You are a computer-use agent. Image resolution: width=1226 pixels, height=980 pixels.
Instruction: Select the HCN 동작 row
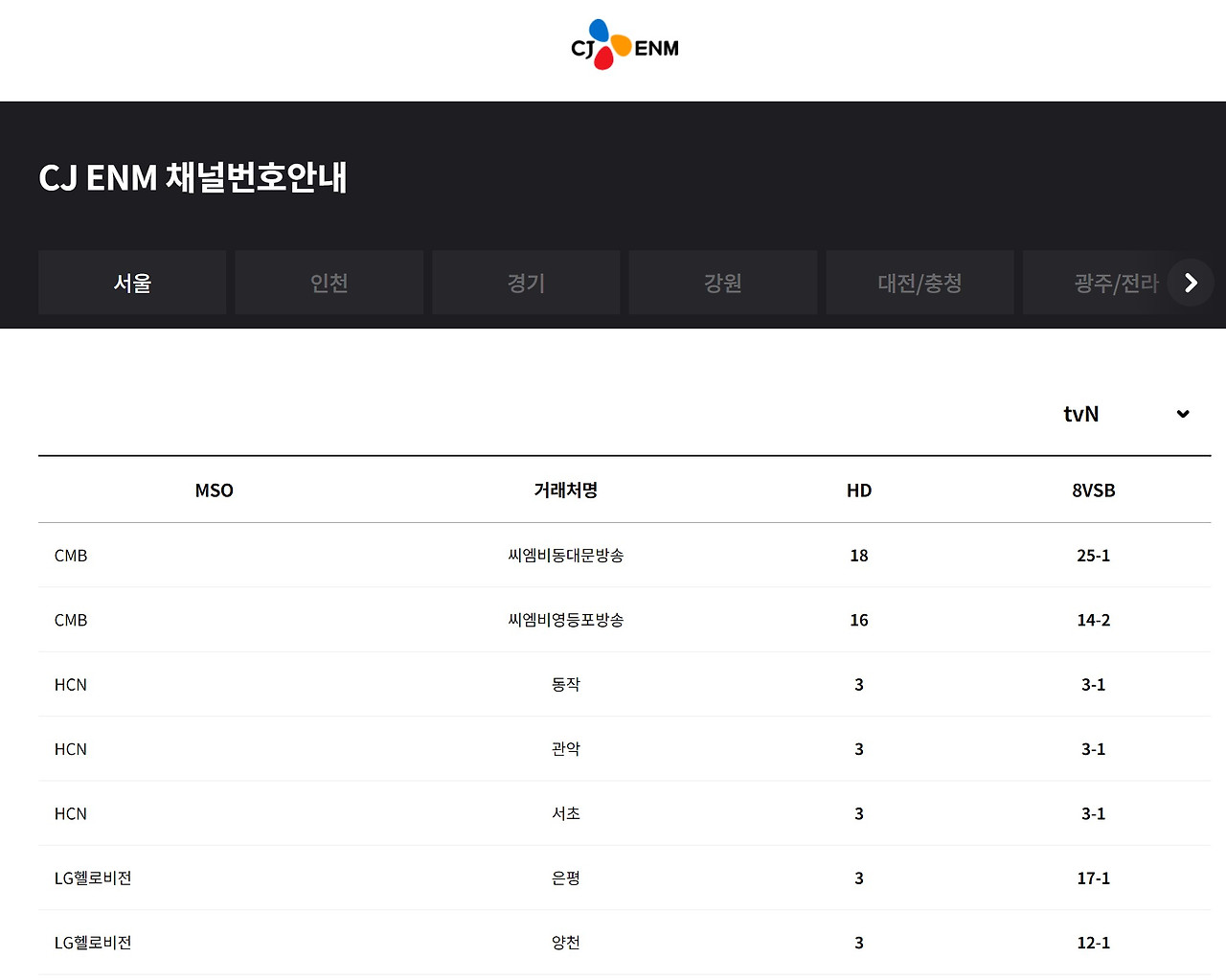pyautogui.click(x=566, y=684)
